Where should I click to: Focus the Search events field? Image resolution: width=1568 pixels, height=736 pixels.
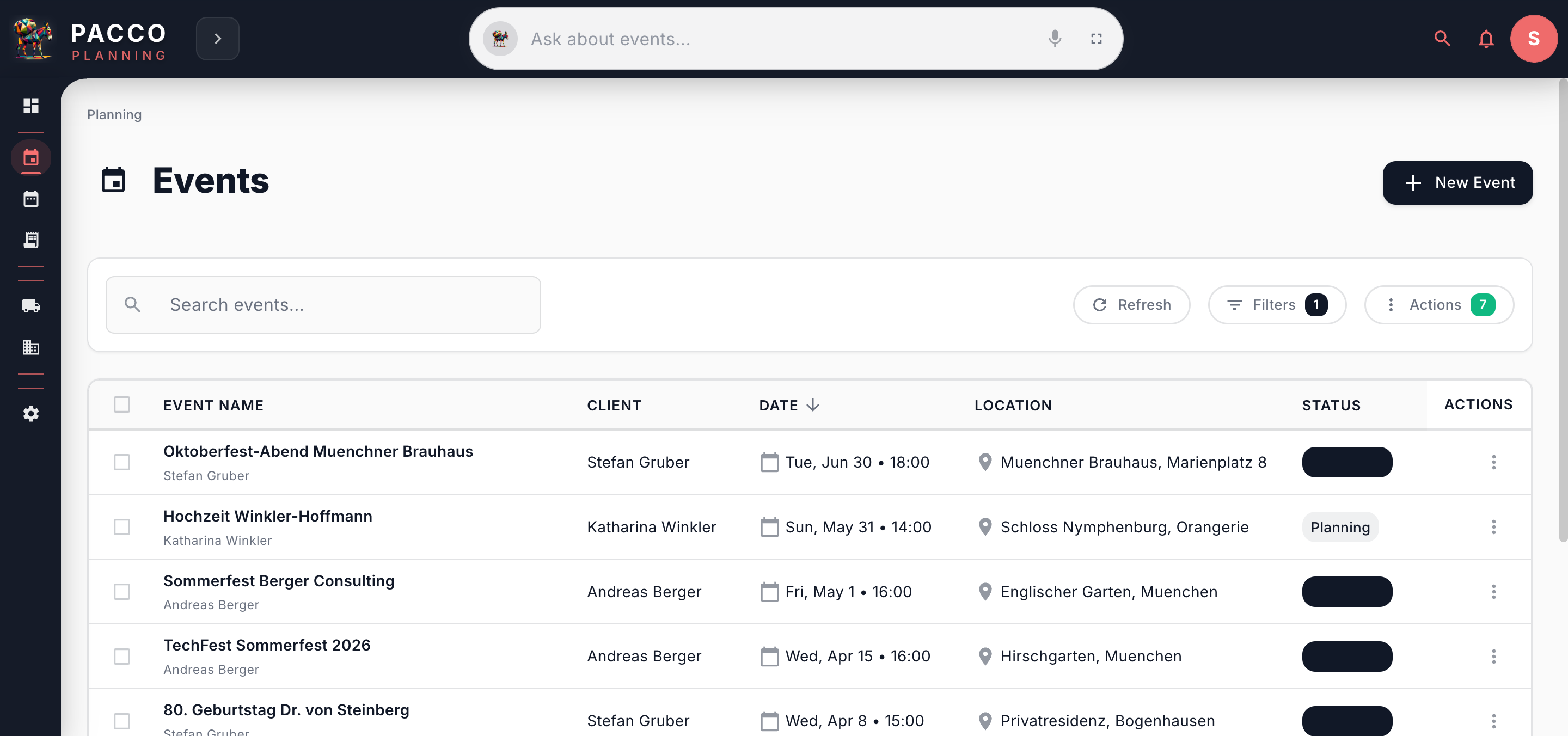pyautogui.click(x=323, y=304)
